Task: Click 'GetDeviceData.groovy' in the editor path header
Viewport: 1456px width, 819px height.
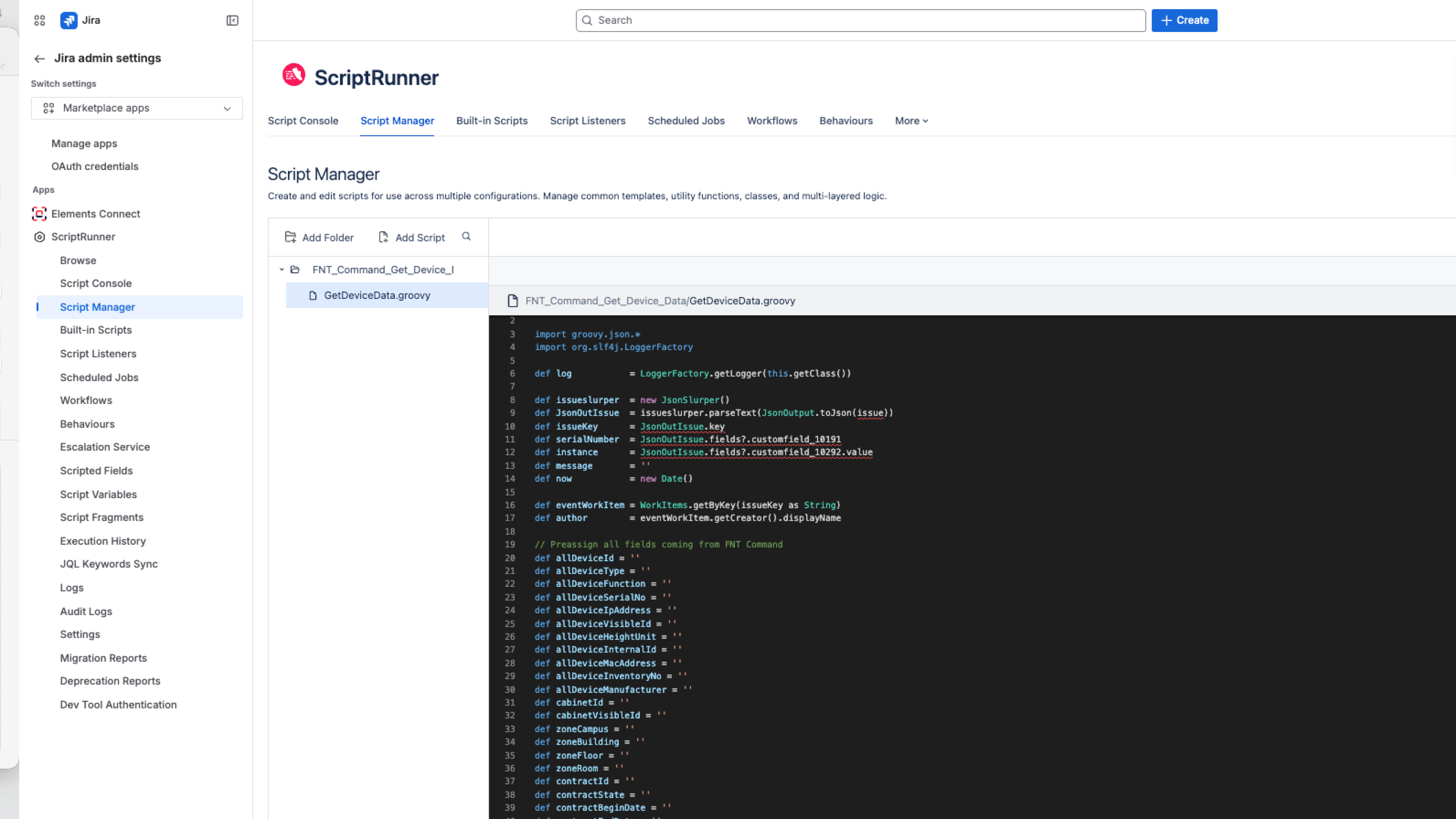Action: (x=742, y=301)
